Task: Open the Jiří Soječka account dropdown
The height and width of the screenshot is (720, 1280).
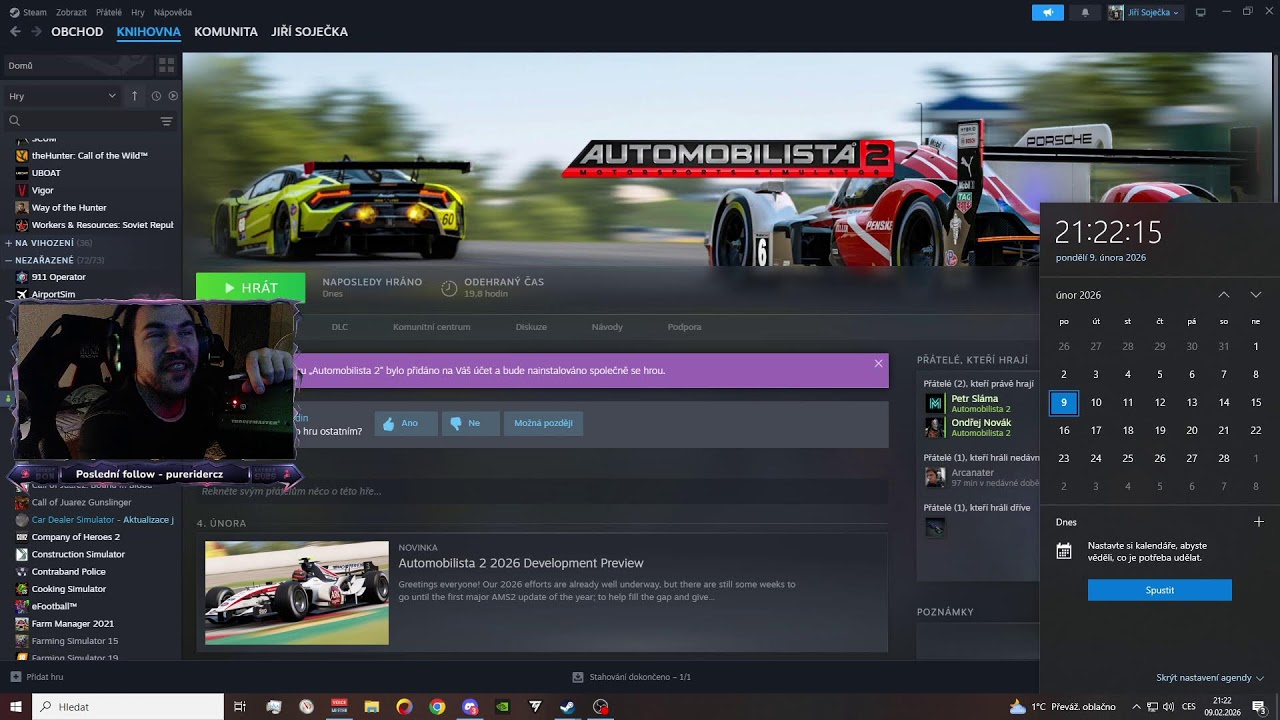Action: [1145, 12]
